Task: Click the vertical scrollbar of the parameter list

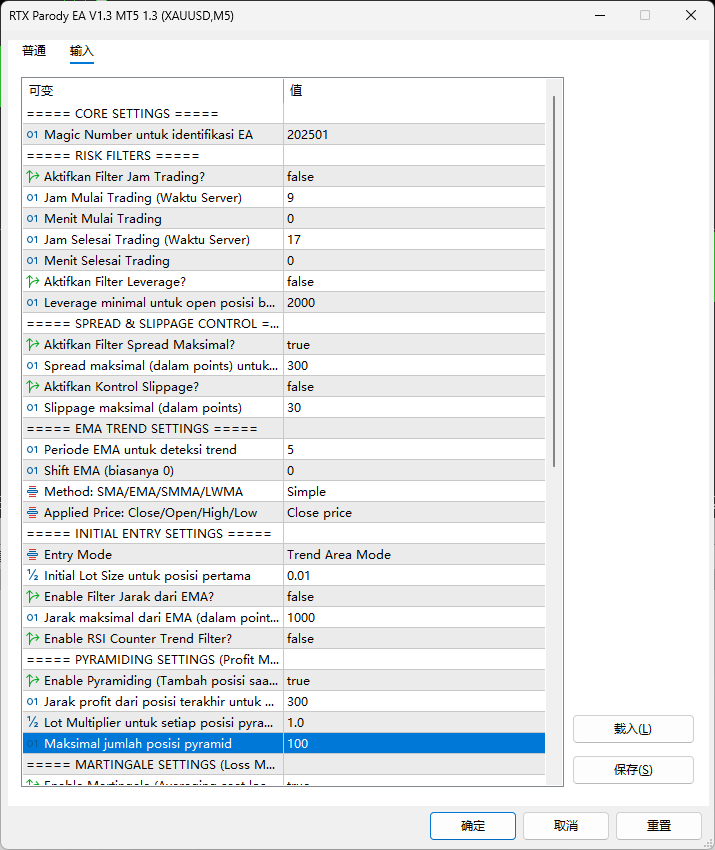Action: tap(554, 280)
